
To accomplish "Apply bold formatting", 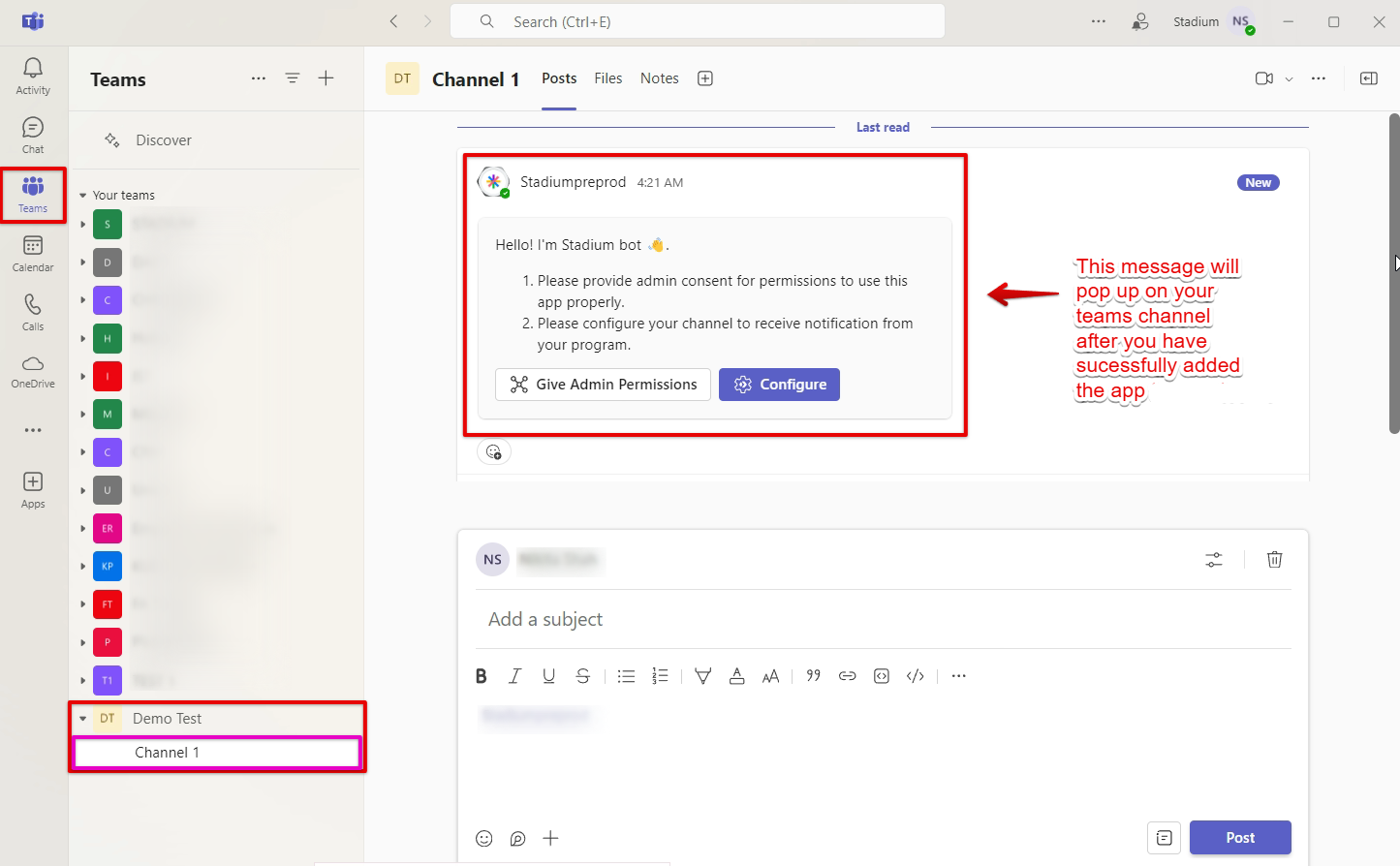I will [481, 676].
